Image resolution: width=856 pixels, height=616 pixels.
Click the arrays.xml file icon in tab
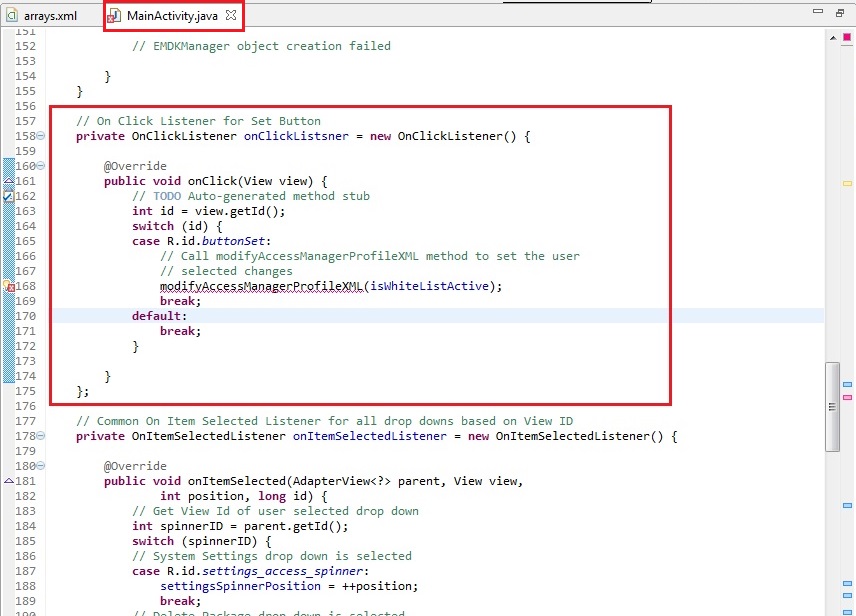[12, 16]
